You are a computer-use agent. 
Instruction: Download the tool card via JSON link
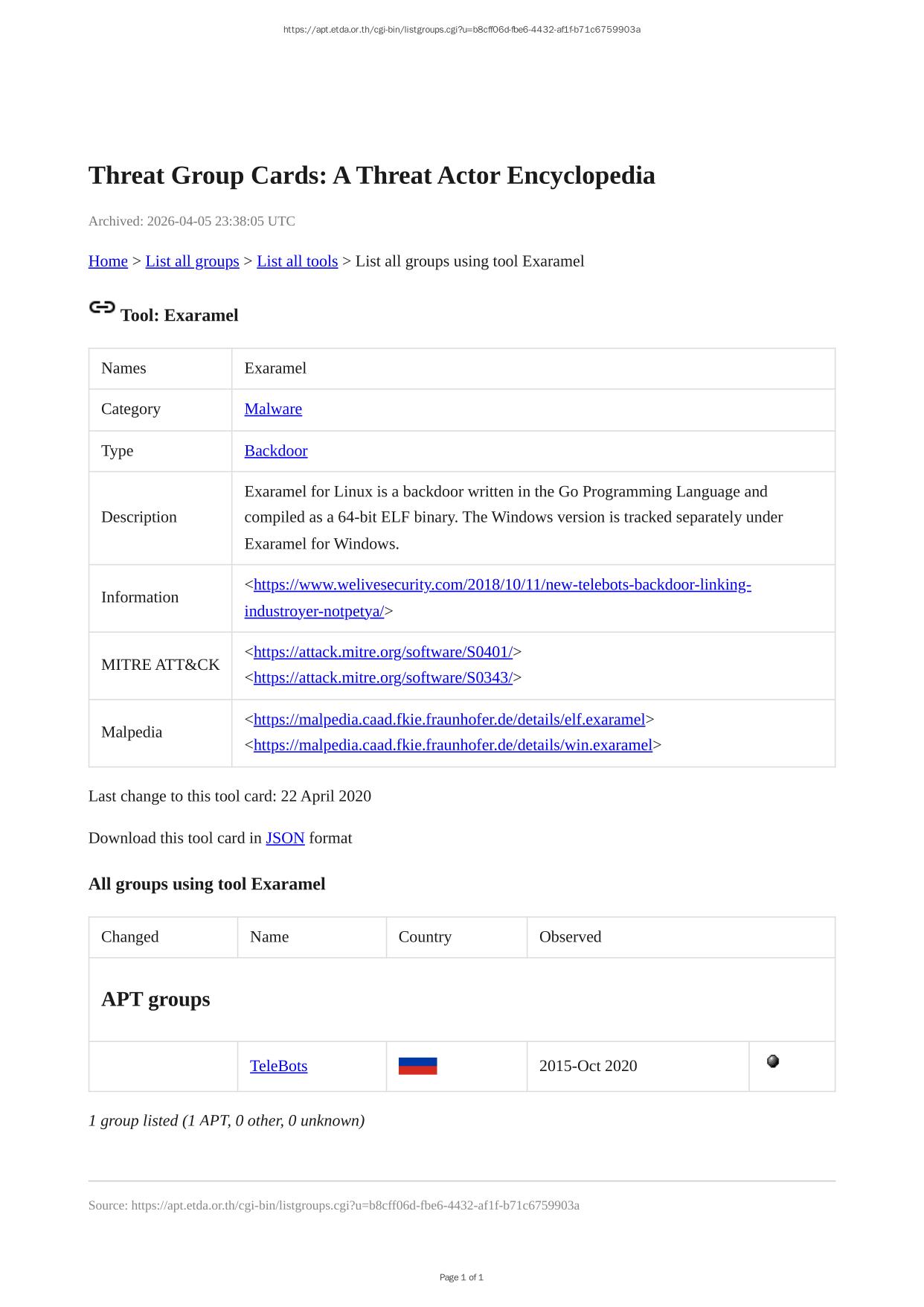pos(285,838)
